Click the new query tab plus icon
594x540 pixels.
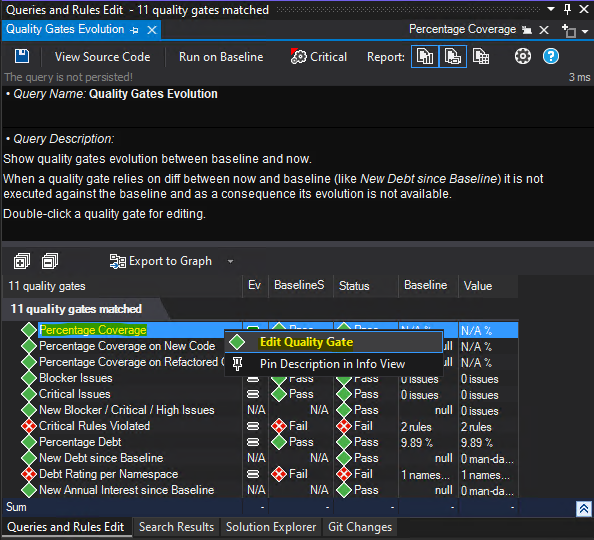click(569, 31)
